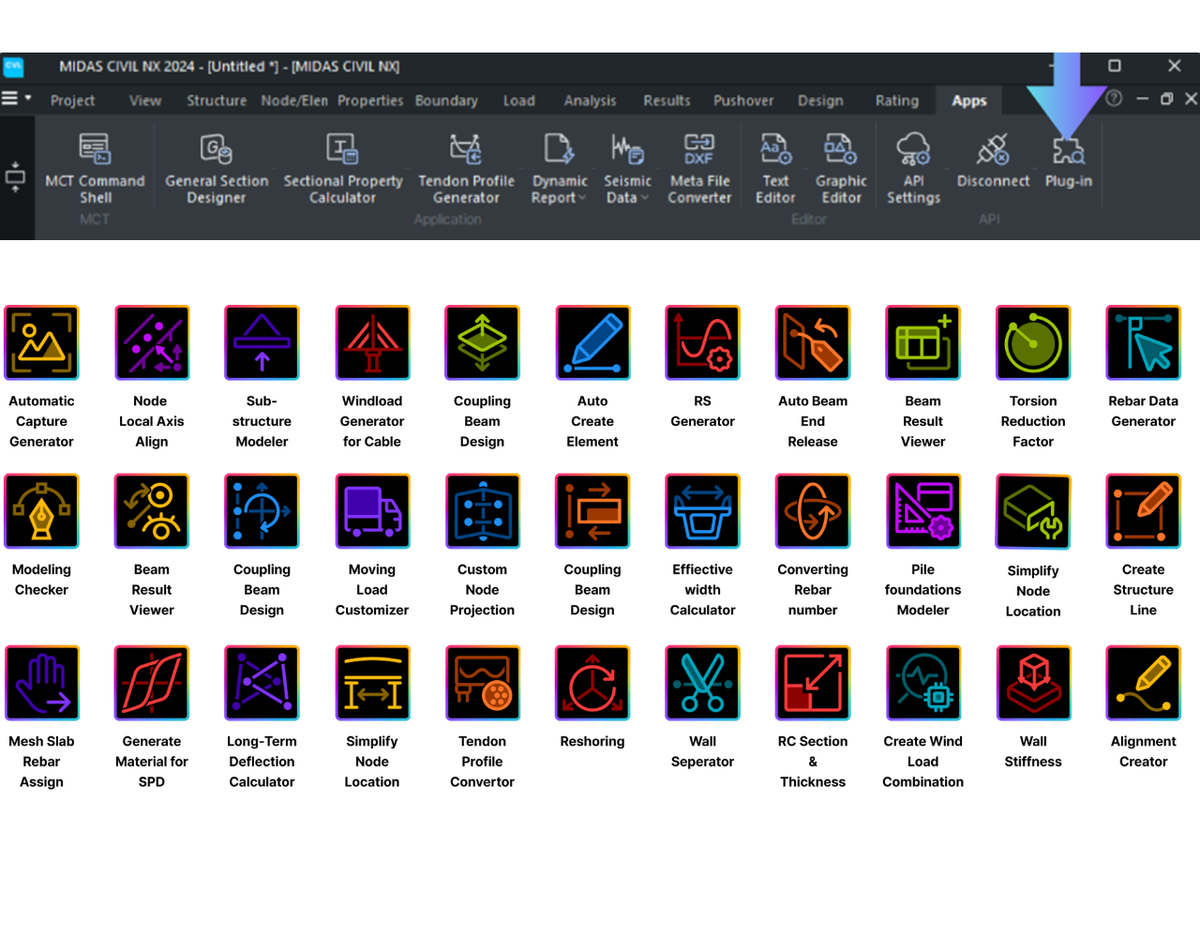Open the Pile foundations Modeler plug-in

pyautogui.click(x=923, y=511)
